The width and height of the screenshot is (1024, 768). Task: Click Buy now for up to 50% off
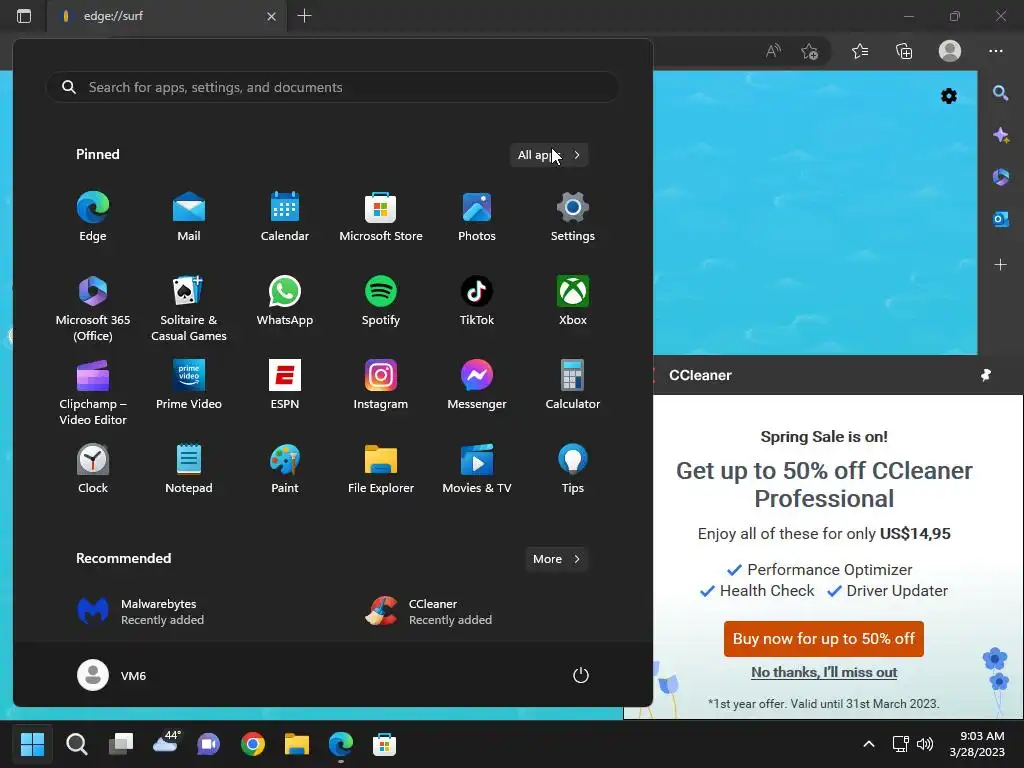coord(824,639)
